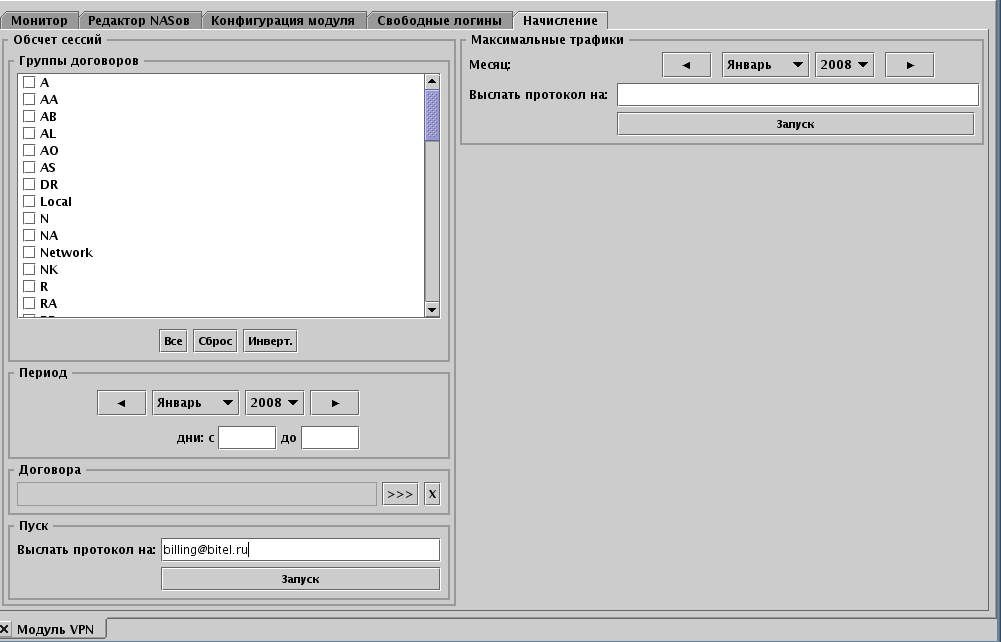Expand the 2008 year dropdown in Период
This screenshot has height=642, width=1001.
click(275, 403)
